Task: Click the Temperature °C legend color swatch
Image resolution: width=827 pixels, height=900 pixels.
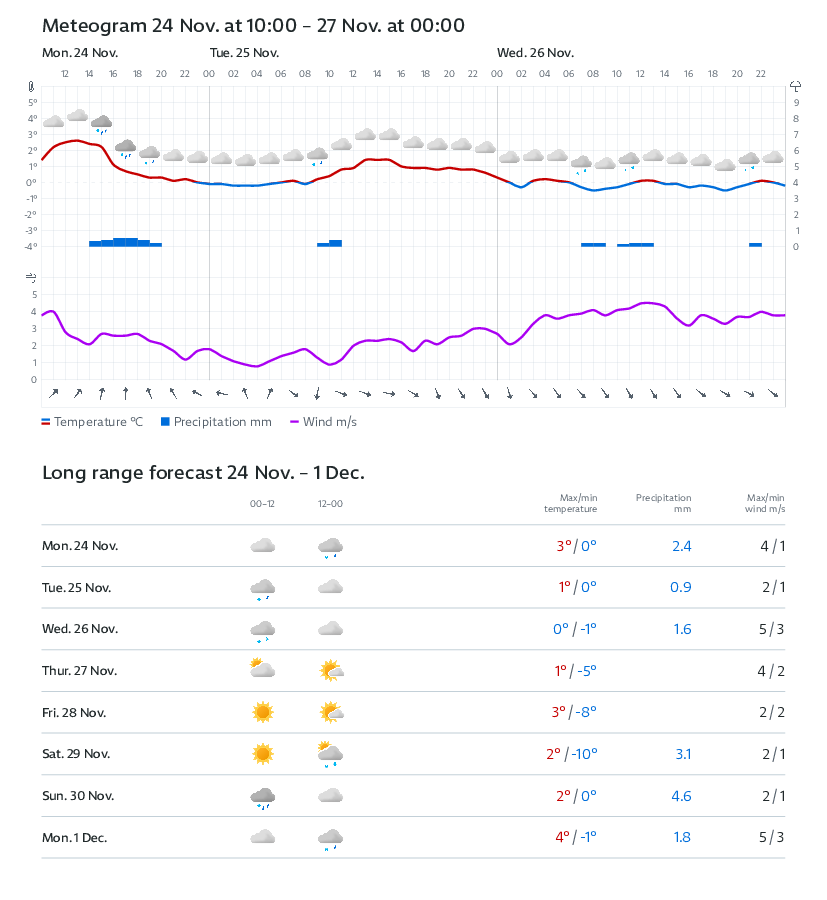Action: click(46, 422)
